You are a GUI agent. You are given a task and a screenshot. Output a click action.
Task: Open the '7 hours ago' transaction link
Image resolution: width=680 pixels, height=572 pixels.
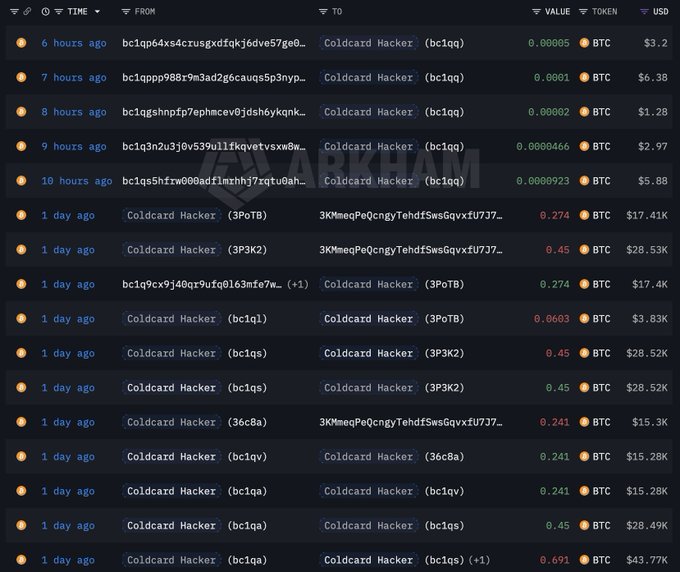pos(74,78)
